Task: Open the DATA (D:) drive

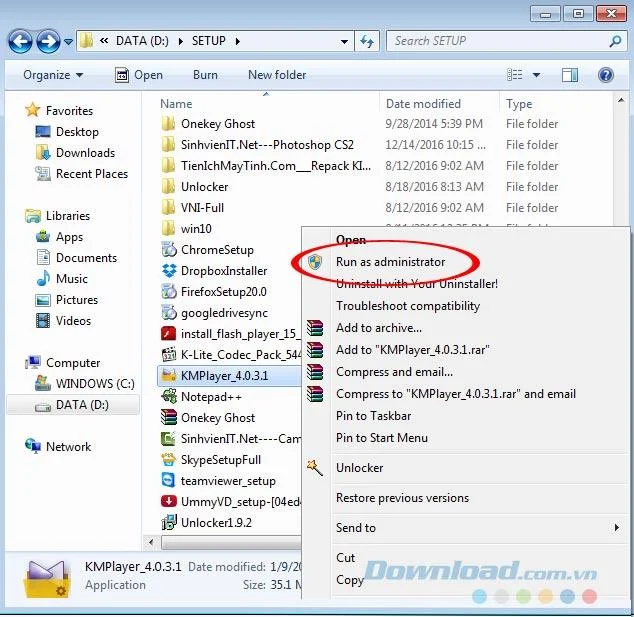Action: pos(72,405)
